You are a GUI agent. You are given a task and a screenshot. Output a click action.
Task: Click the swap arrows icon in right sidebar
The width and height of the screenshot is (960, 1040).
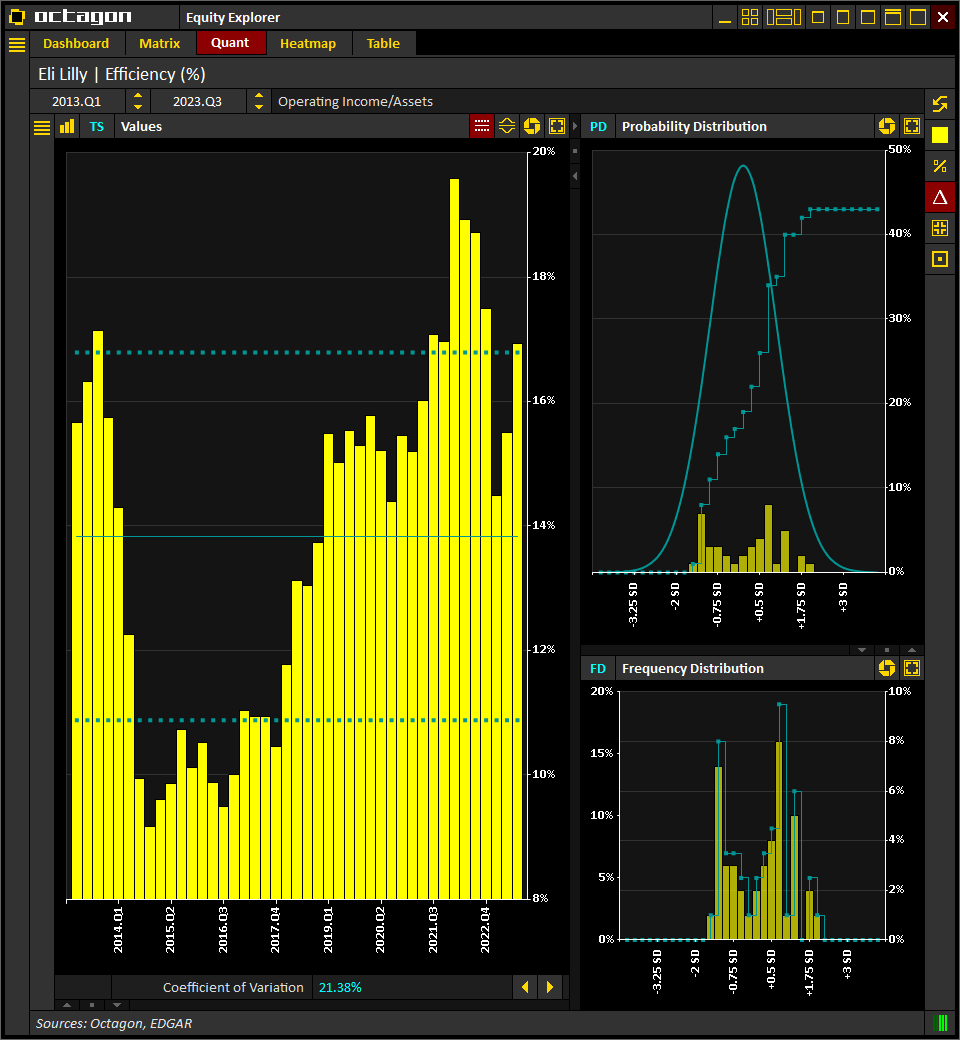pos(940,104)
